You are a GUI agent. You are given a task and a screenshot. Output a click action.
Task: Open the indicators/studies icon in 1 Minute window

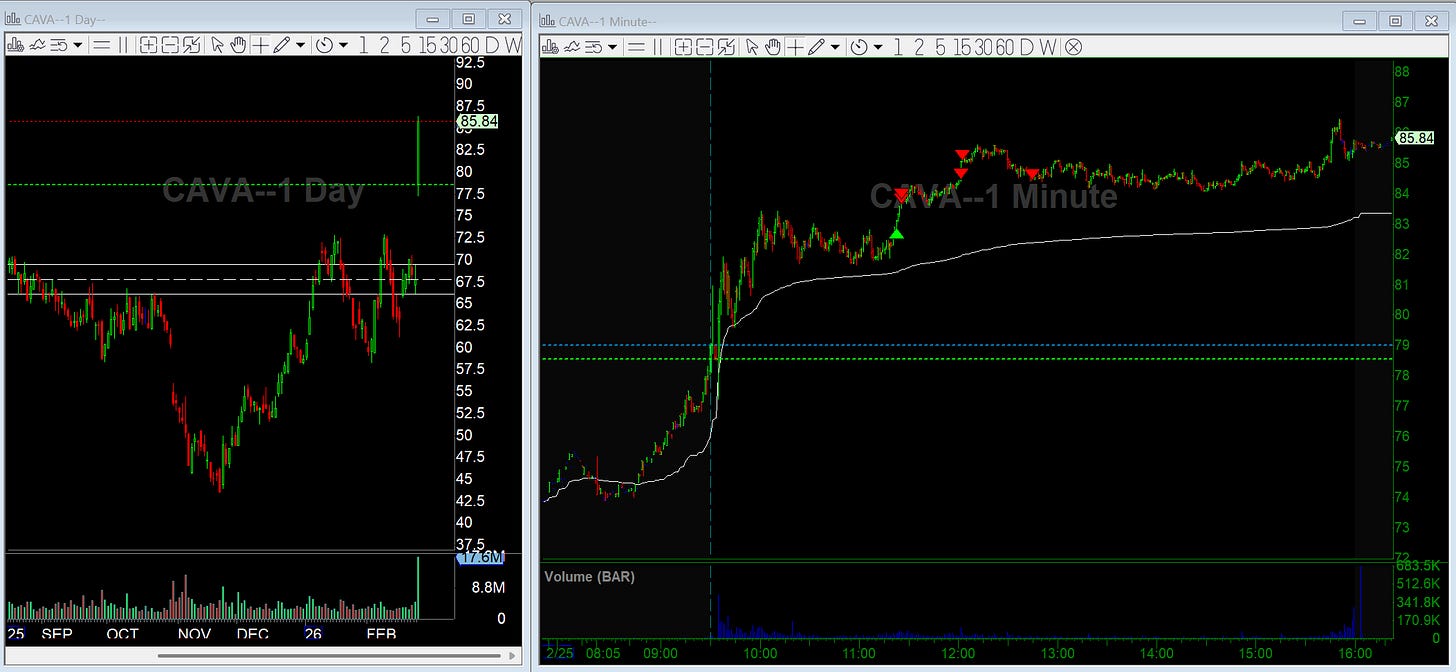click(573, 46)
